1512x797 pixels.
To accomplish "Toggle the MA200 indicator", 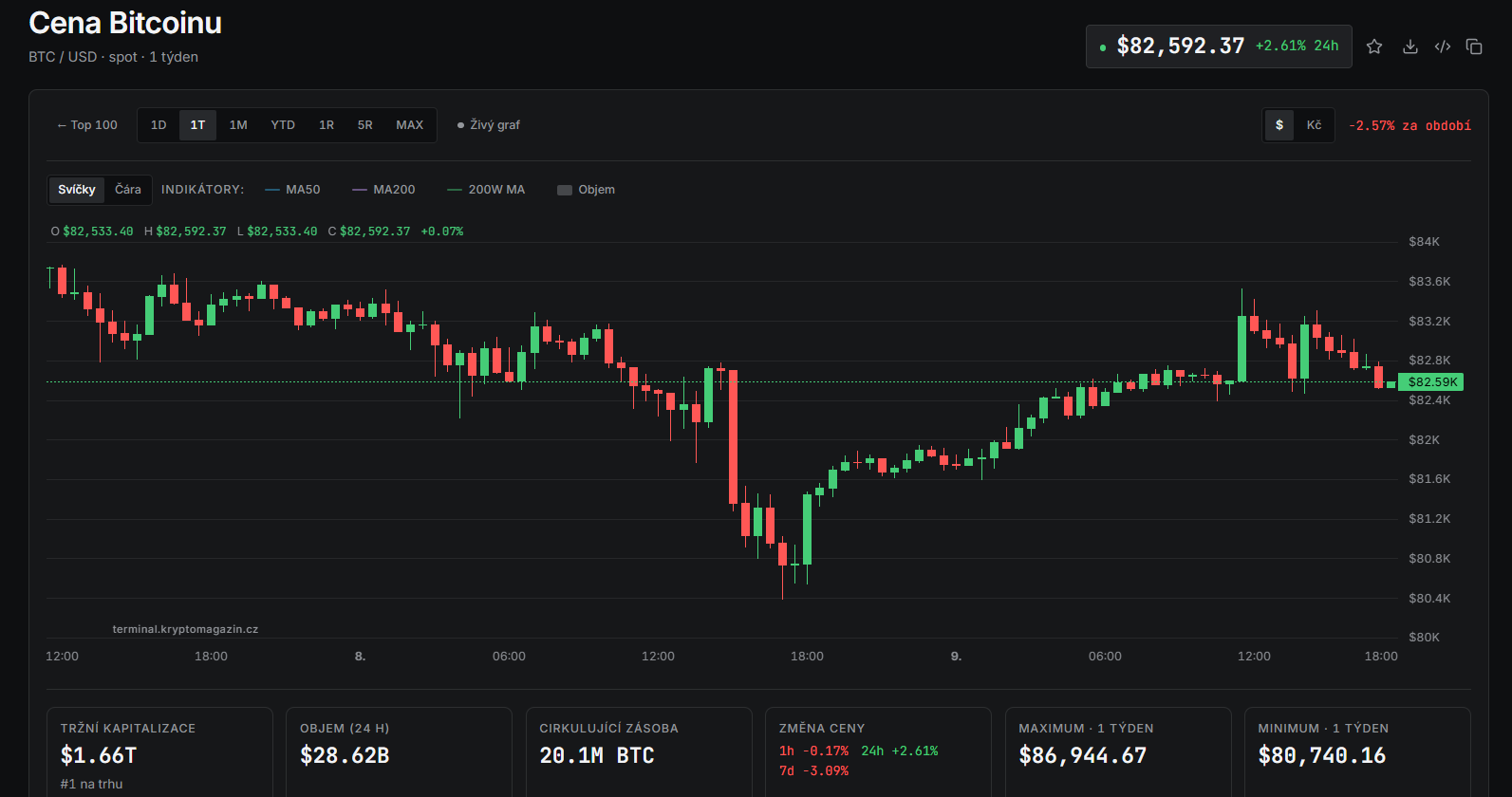I will click(383, 190).
